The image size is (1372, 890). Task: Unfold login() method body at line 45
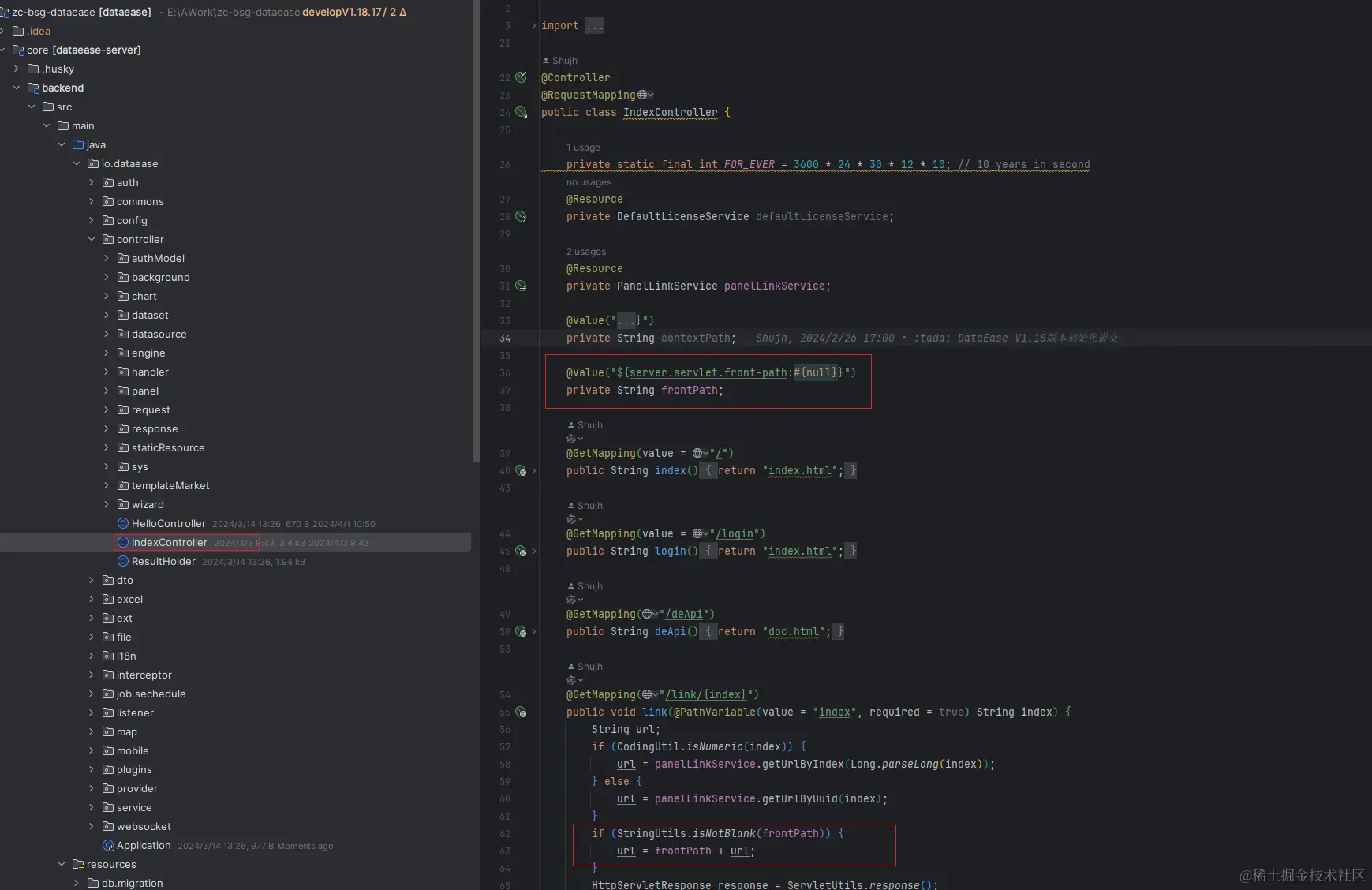pyautogui.click(x=533, y=551)
